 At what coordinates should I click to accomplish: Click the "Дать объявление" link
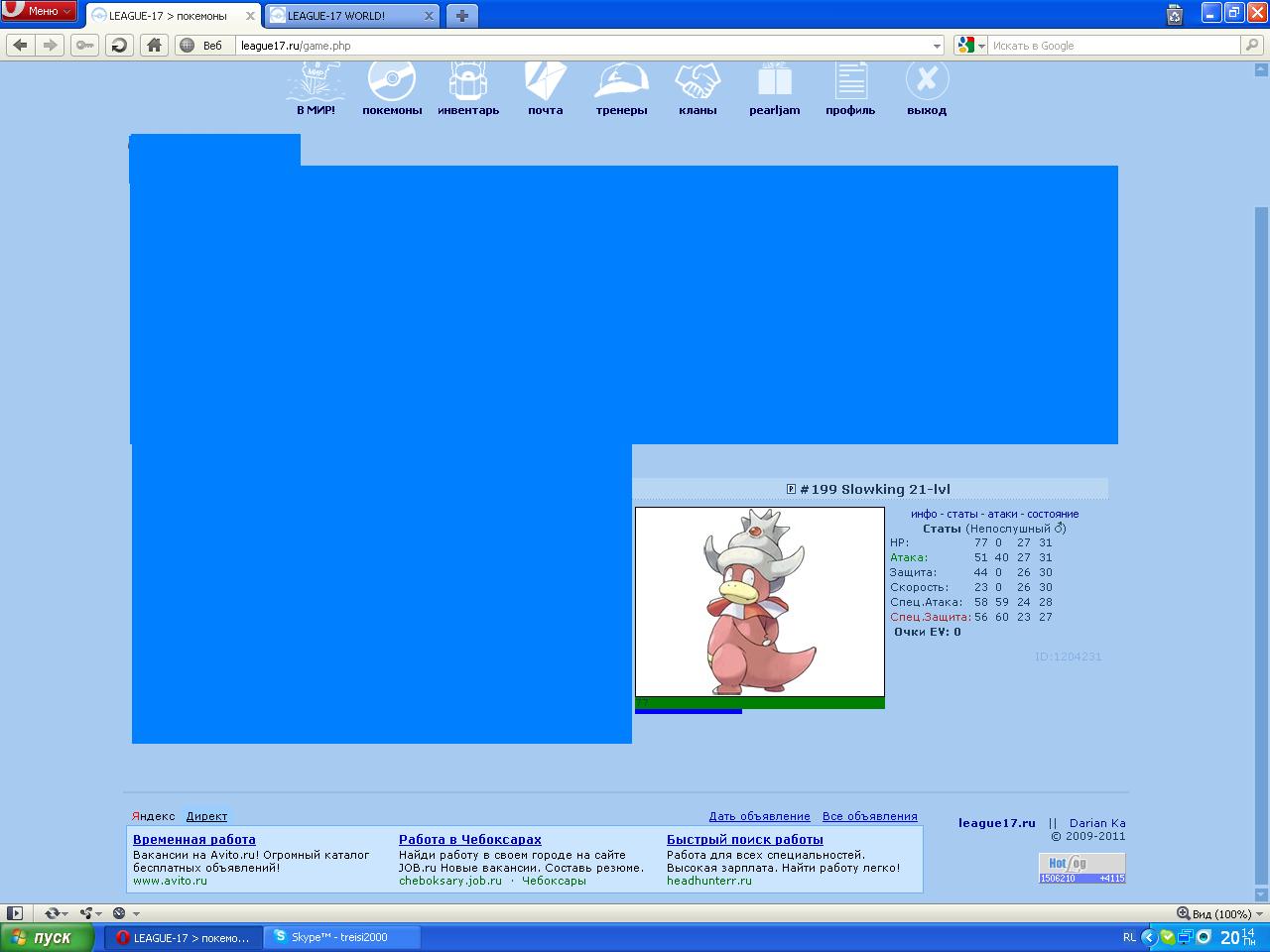(759, 816)
